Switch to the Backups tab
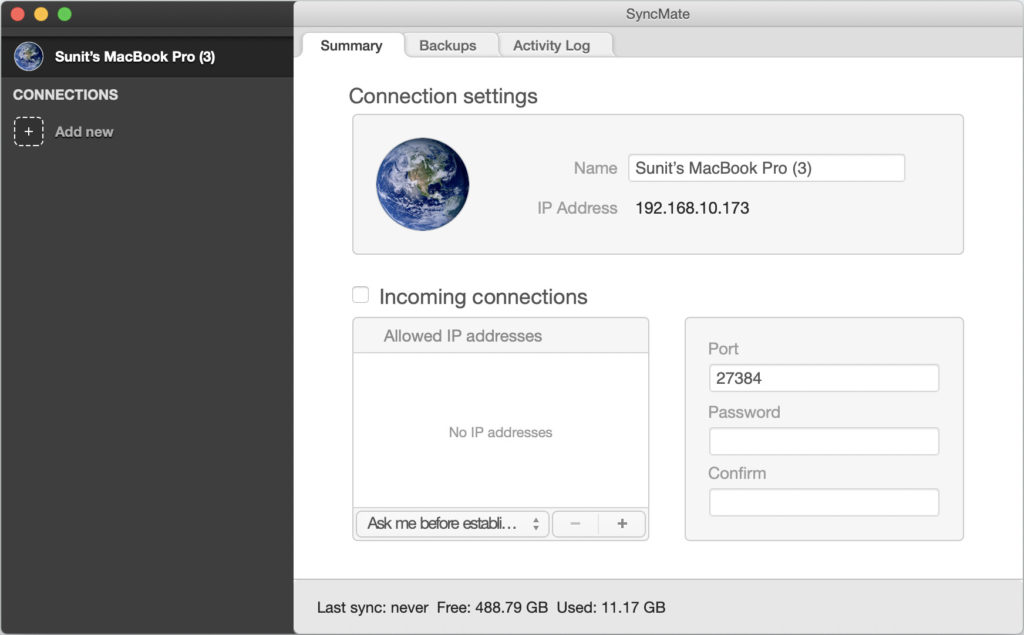The height and width of the screenshot is (635, 1024). (x=447, y=45)
